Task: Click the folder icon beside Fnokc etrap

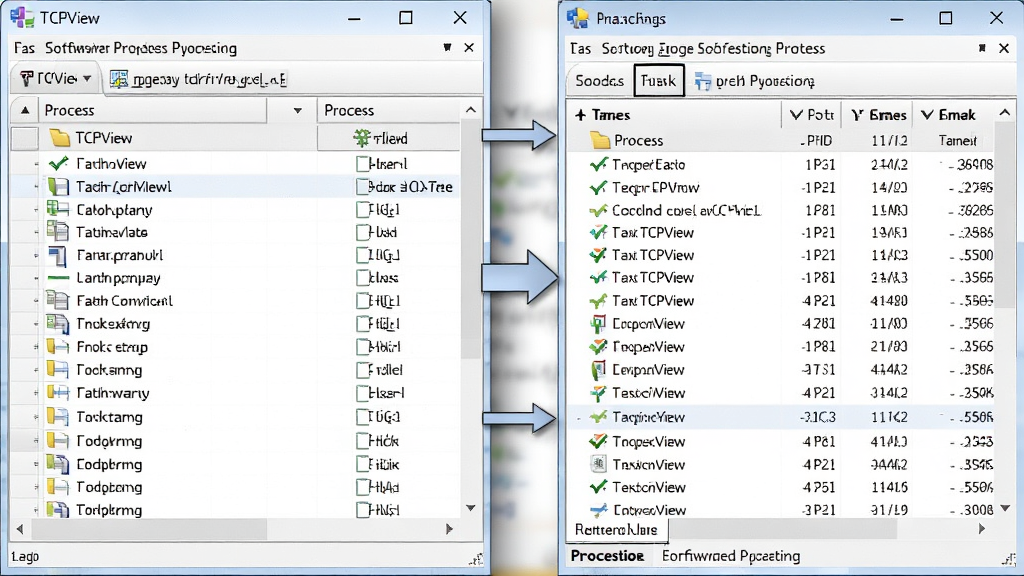Action: (57, 347)
